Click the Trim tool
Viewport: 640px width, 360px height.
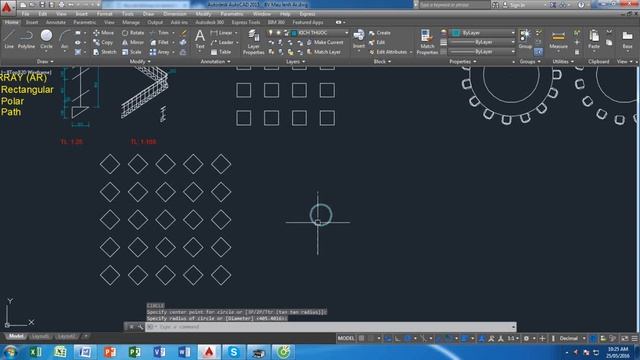click(160, 33)
